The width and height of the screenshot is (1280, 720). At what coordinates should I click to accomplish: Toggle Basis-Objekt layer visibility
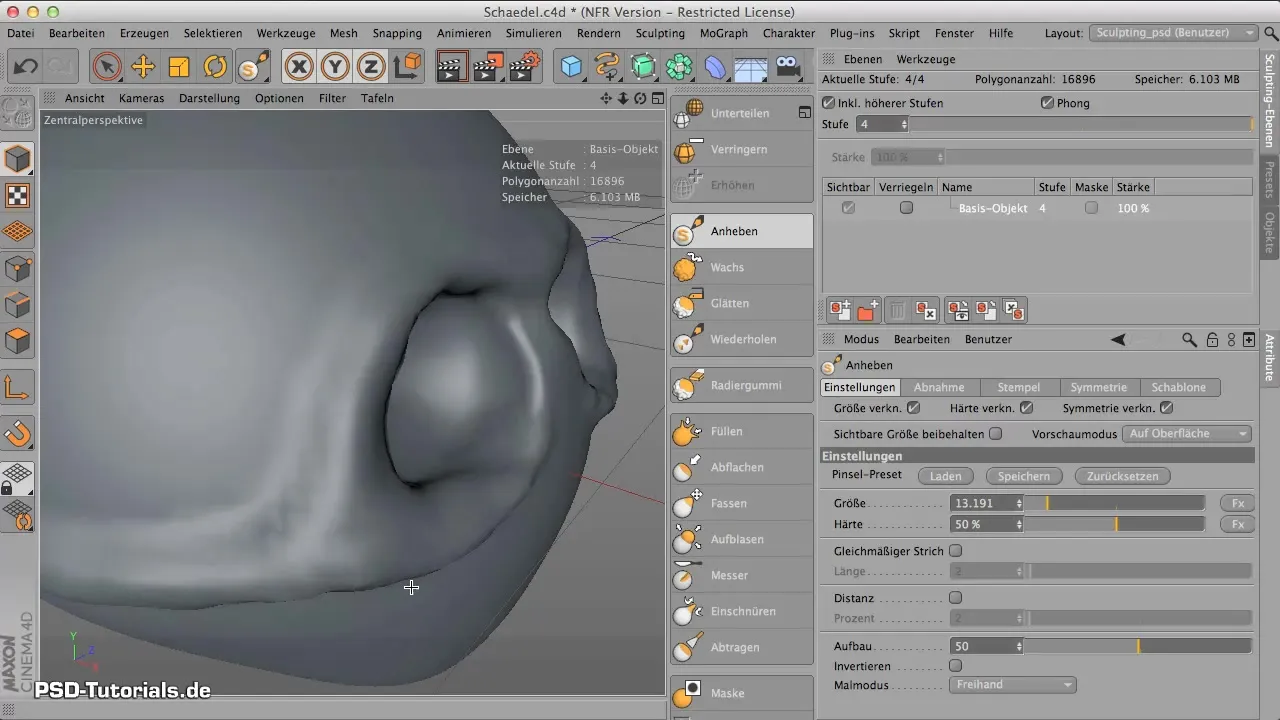coord(848,208)
